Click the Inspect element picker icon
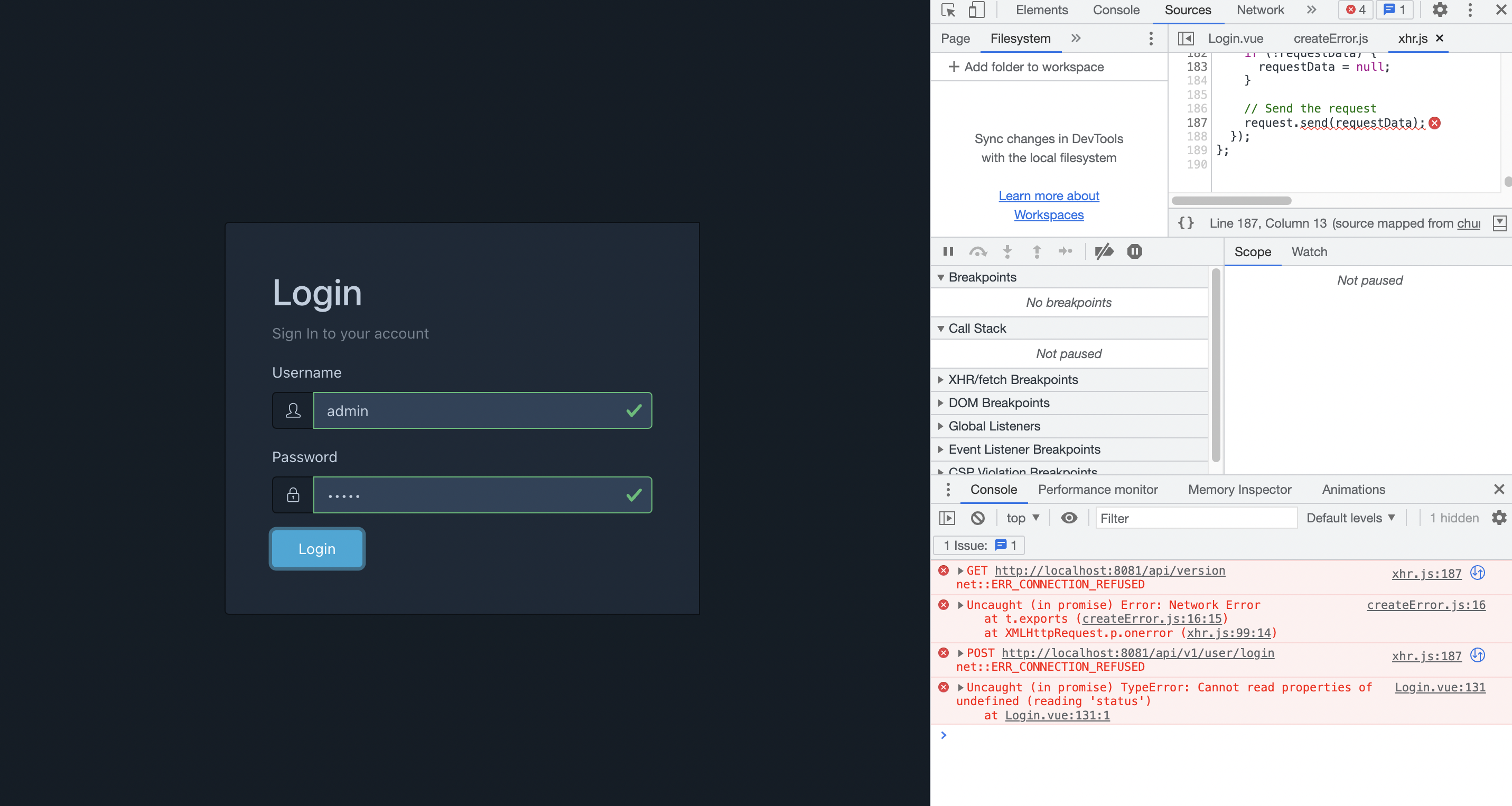The image size is (1512, 806). tap(947, 10)
